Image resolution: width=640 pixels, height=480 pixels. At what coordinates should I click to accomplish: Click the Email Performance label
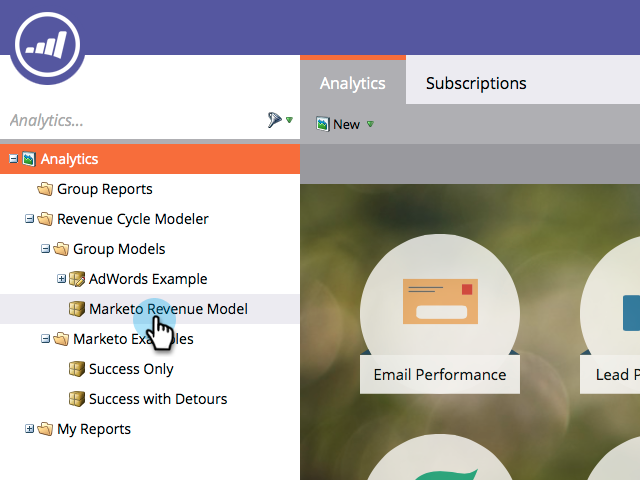(x=440, y=375)
